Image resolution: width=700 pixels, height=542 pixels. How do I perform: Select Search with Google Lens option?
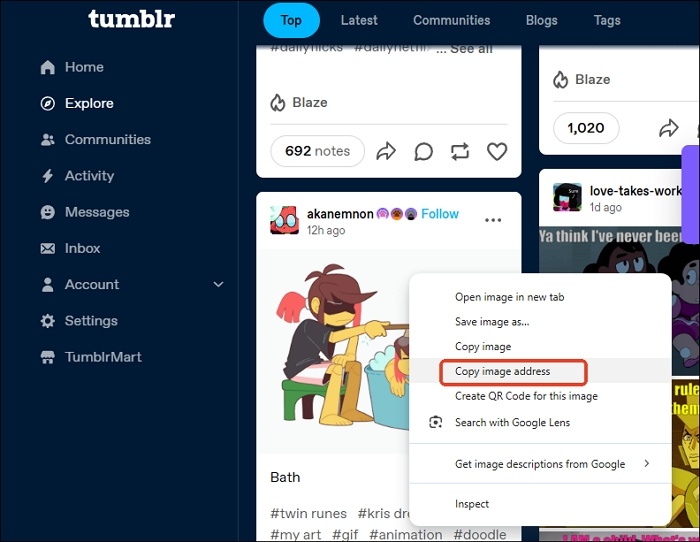click(x=512, y=422)
